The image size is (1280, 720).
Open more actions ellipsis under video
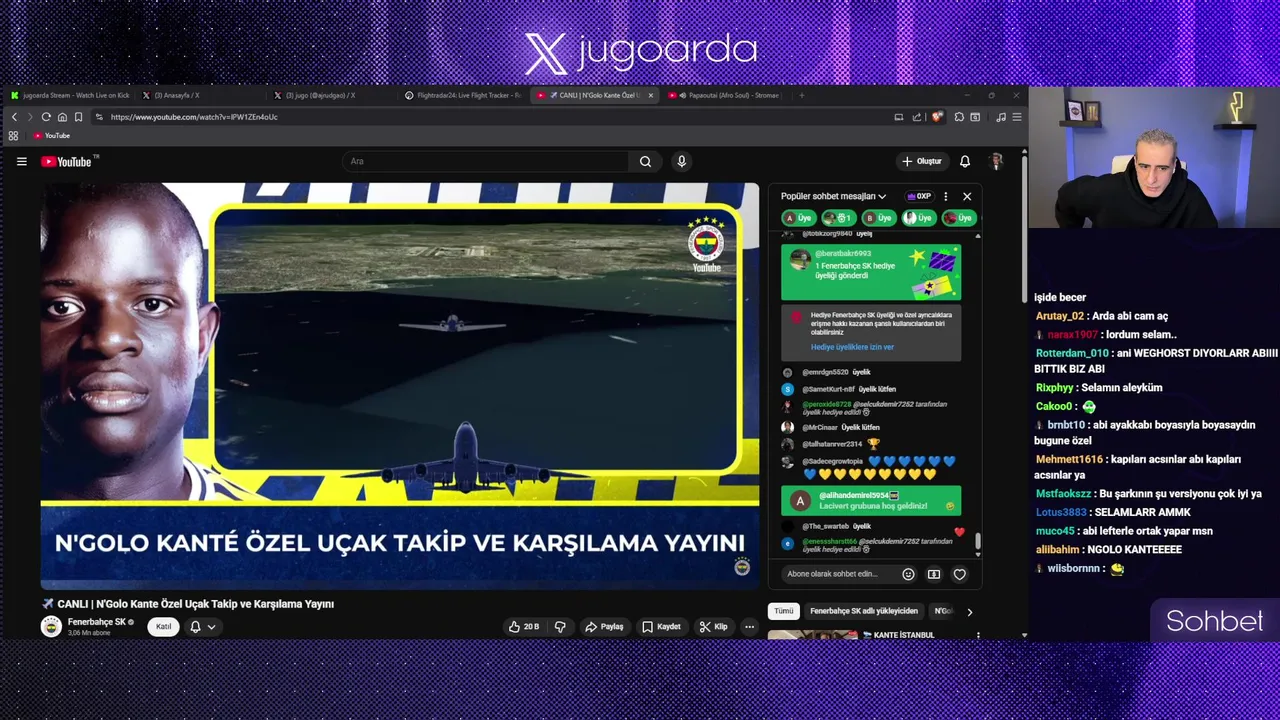pos(749,627)
